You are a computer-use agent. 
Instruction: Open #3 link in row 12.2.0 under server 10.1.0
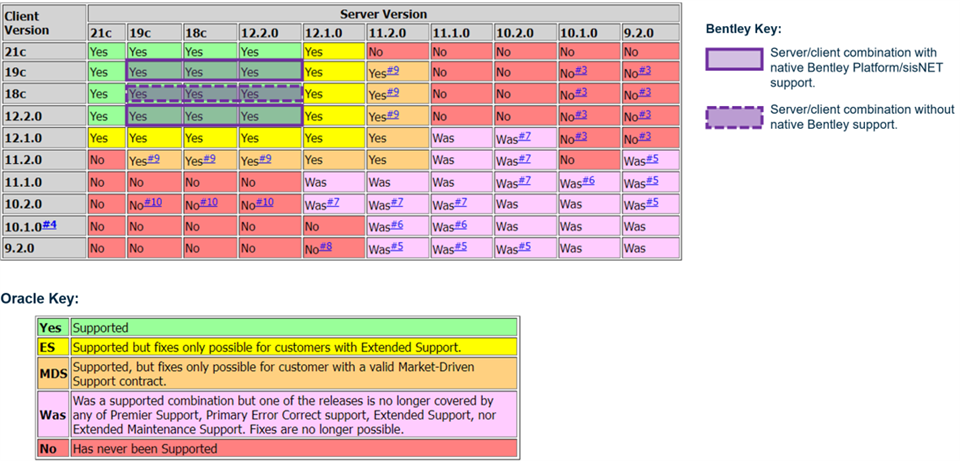coord(581,114)
